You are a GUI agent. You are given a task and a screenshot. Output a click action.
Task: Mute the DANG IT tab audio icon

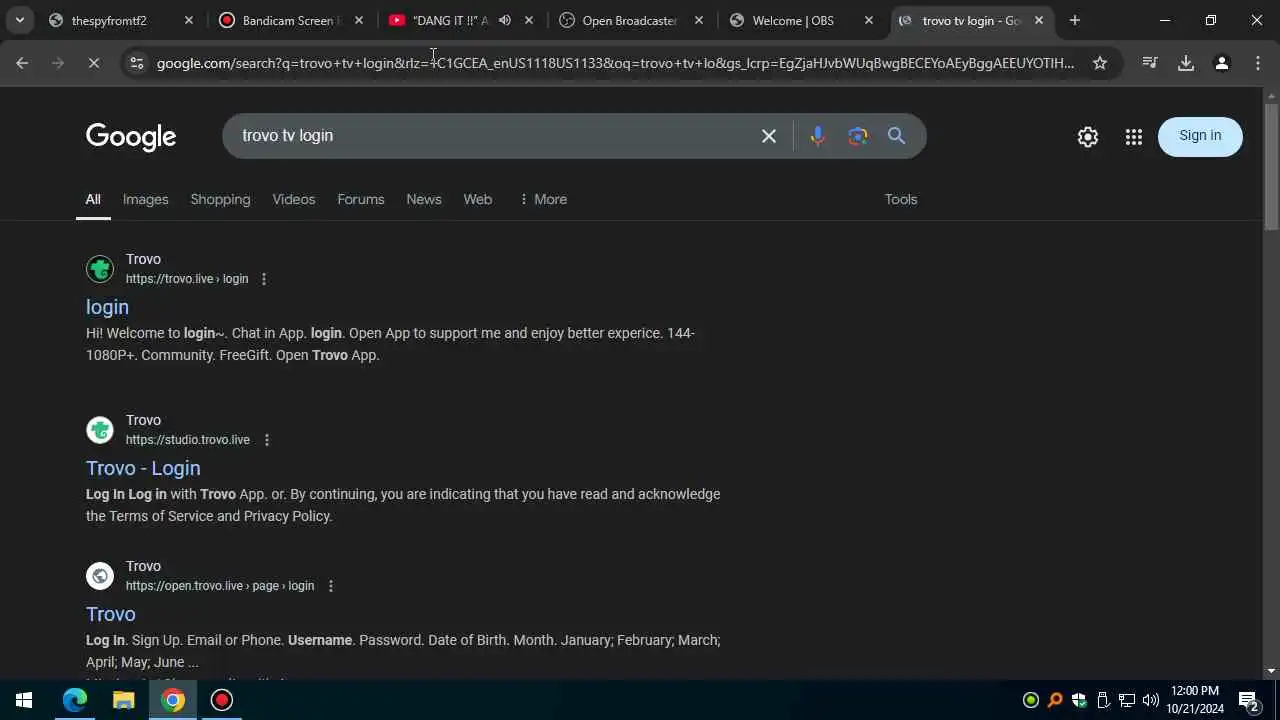[x=505, y=20]
